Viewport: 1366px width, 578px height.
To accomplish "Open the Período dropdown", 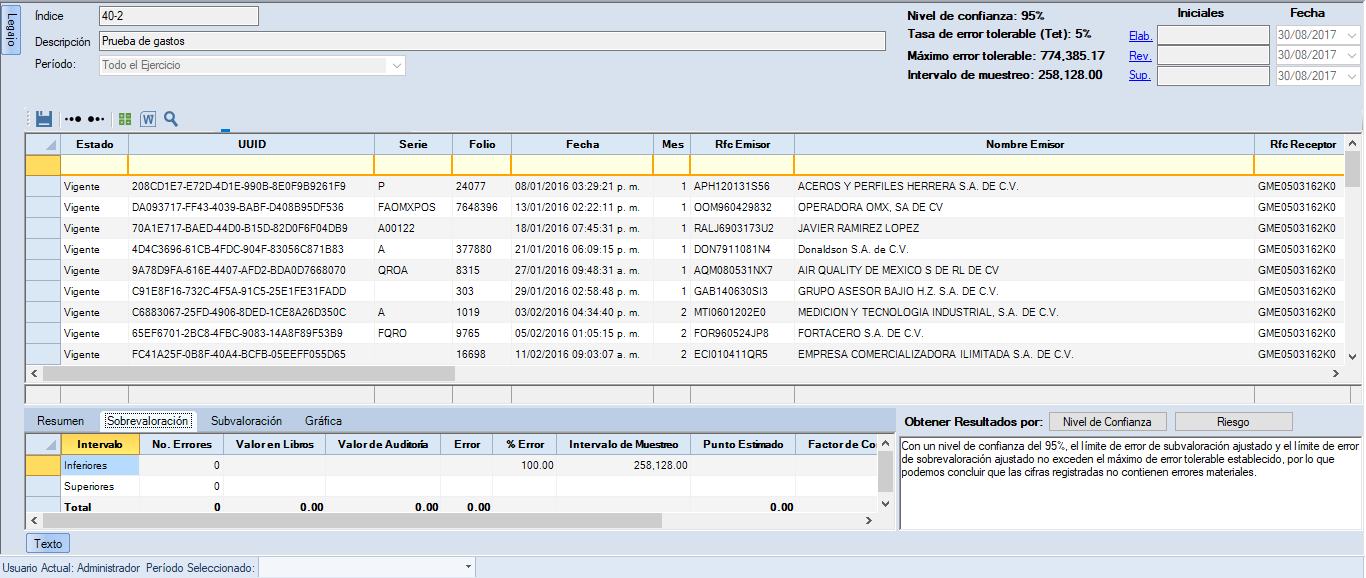I will pyautogui.click(x=397, y=65).
